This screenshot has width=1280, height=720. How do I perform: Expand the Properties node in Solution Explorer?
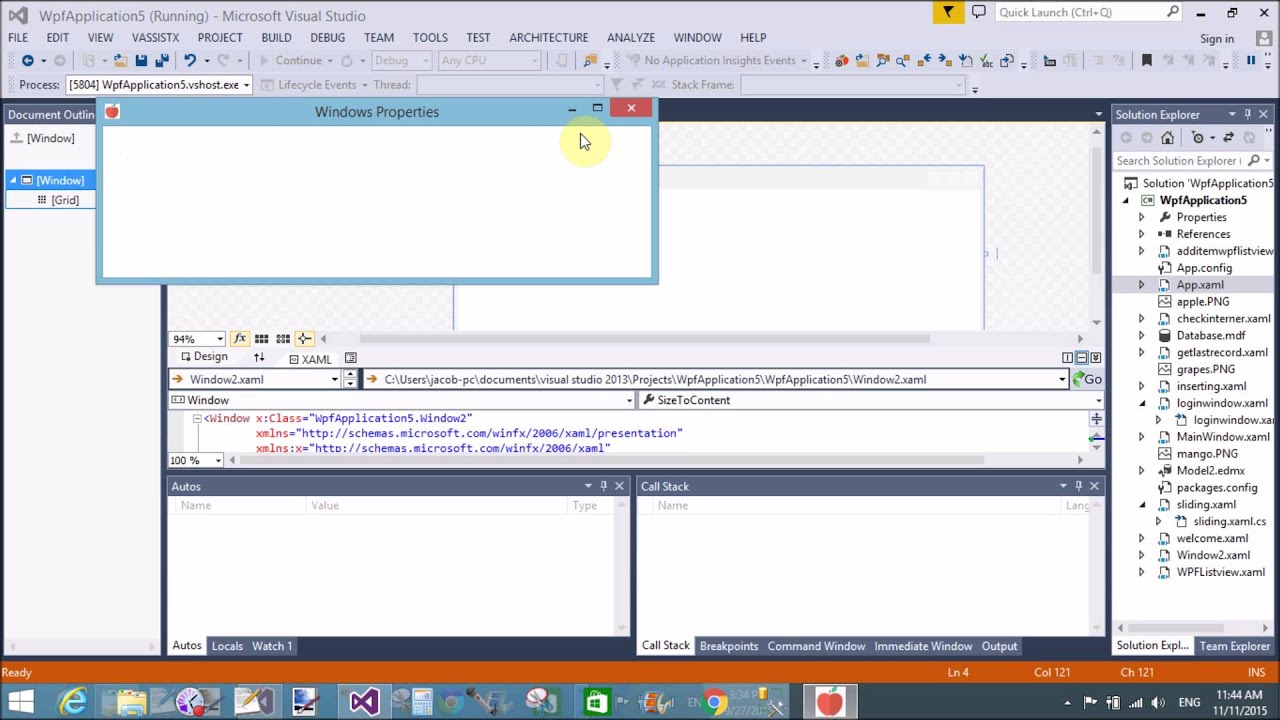click(1141, 217)
